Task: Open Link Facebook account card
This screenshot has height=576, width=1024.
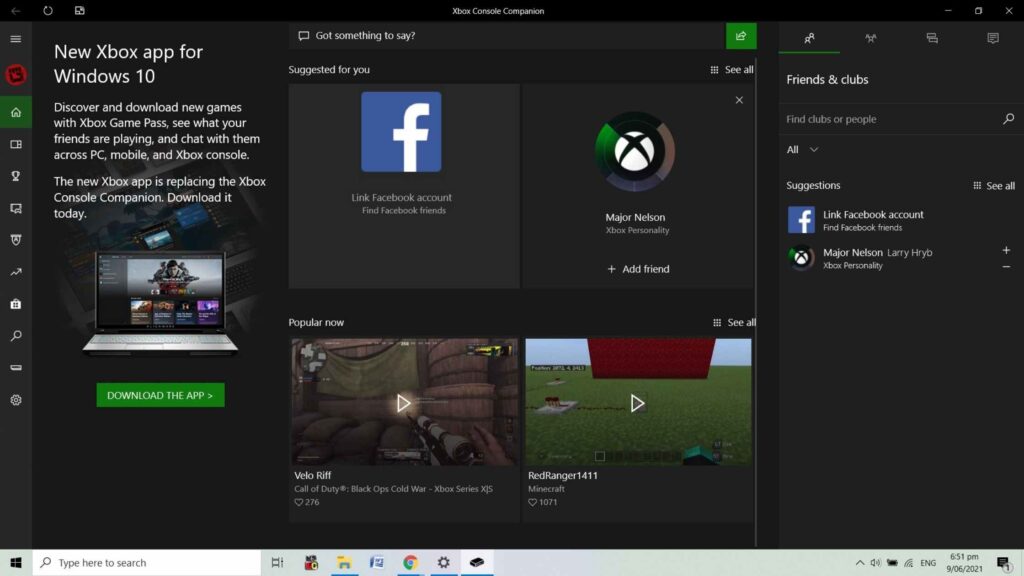Action: pos(404,185)
